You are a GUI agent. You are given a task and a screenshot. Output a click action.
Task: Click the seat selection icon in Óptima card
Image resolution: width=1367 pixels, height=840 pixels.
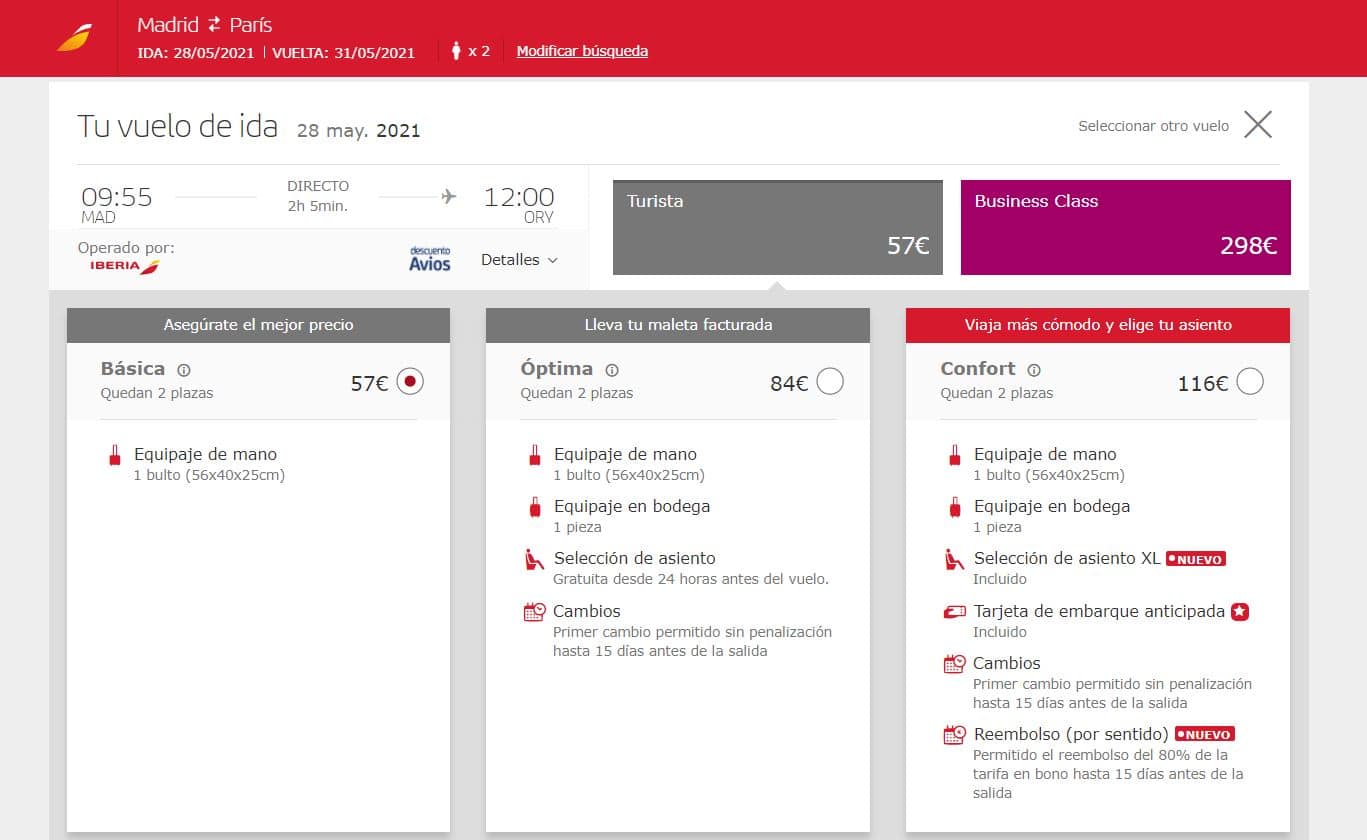tap(534, 560)
